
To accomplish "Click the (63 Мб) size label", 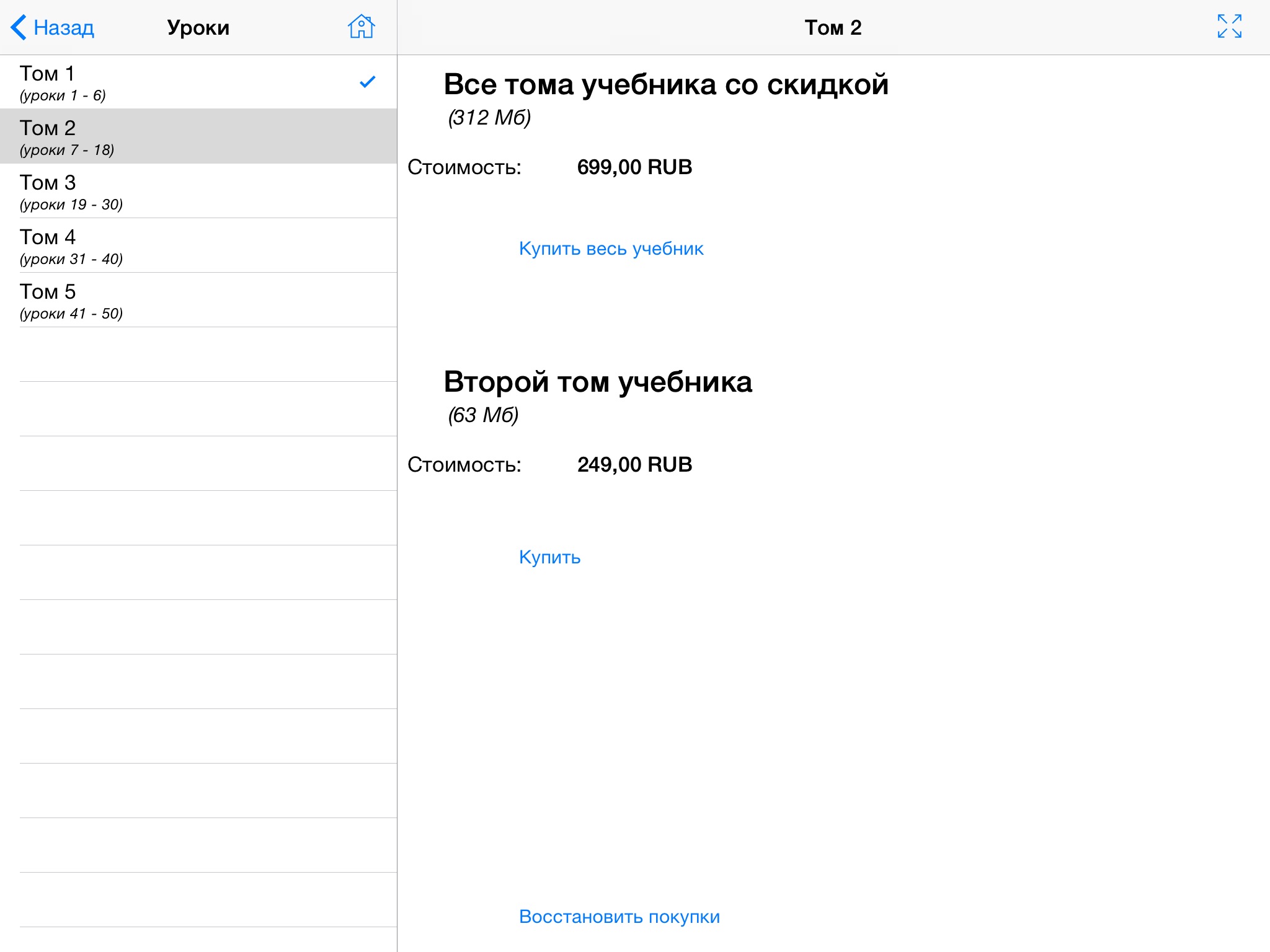I will pyautogui.click(x=483, y=415).
